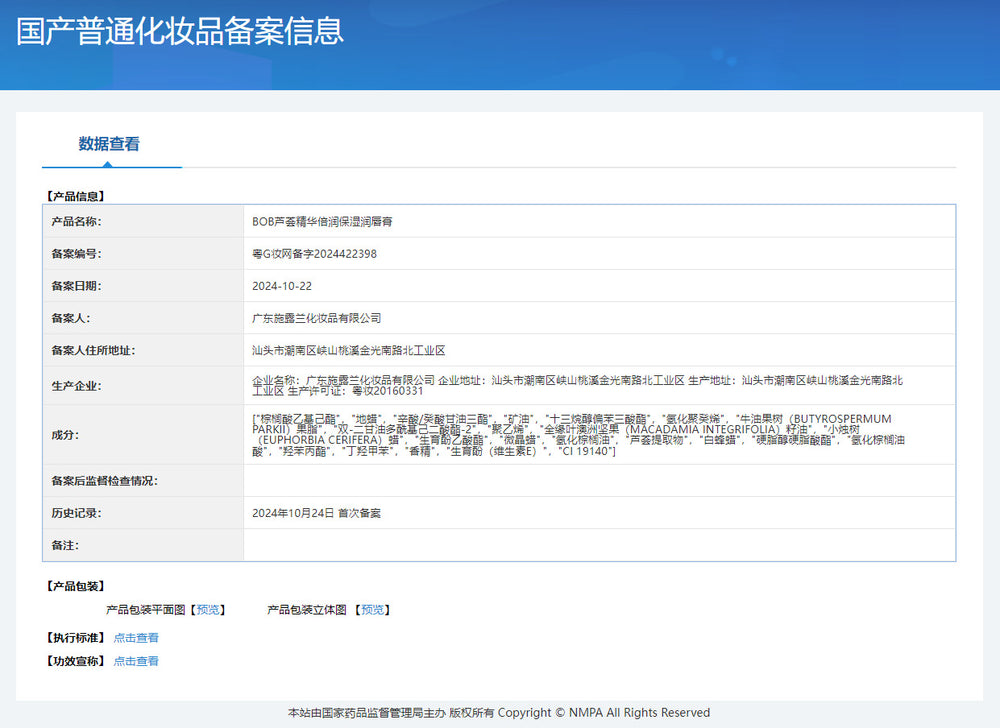Viewport: 1000px width, 728px height.
Task: Open the 产品包装平面图 预览 link
Action: [208, 610]
